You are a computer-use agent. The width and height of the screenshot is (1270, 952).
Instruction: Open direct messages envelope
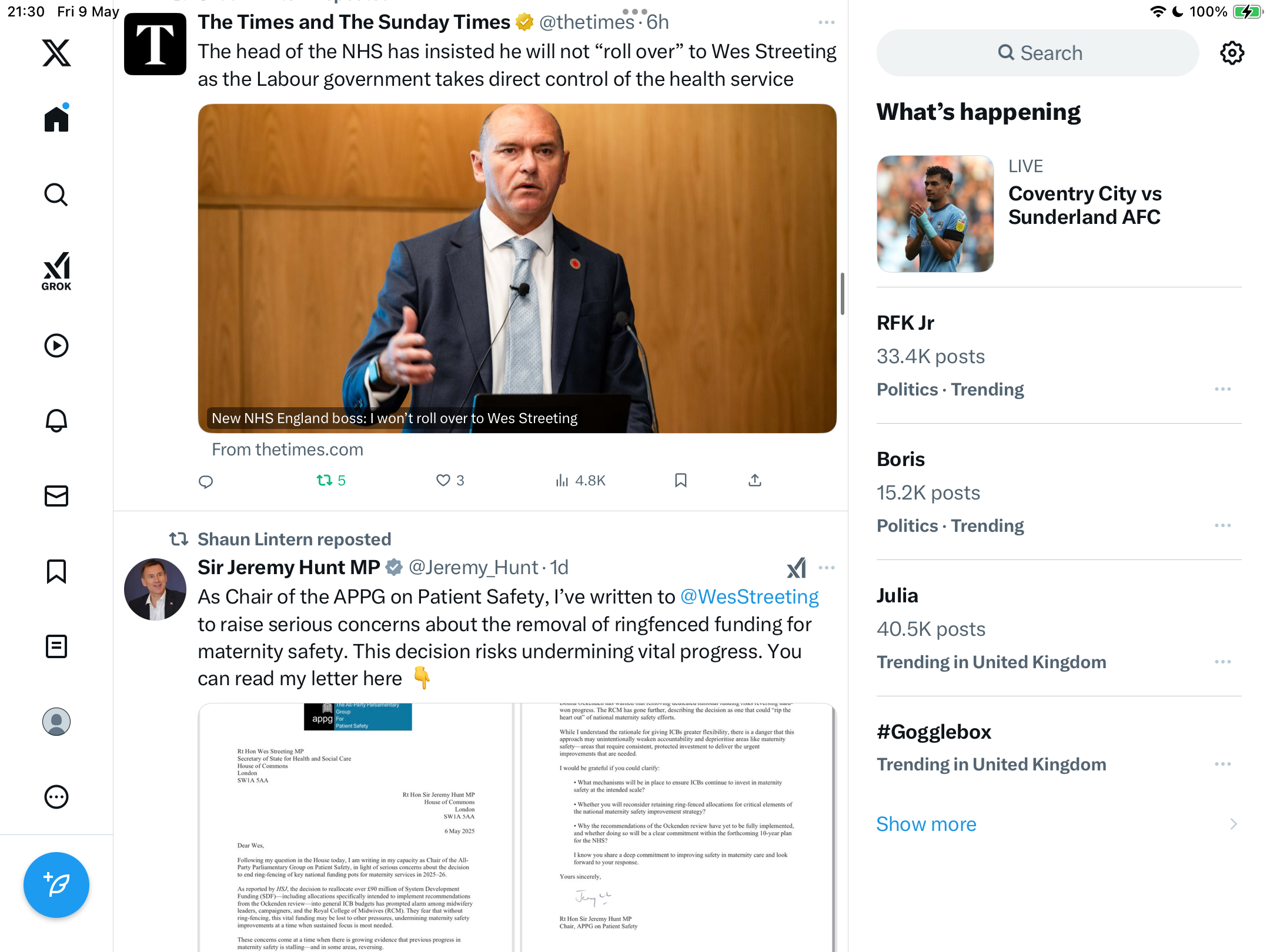(x=56, y=495)
